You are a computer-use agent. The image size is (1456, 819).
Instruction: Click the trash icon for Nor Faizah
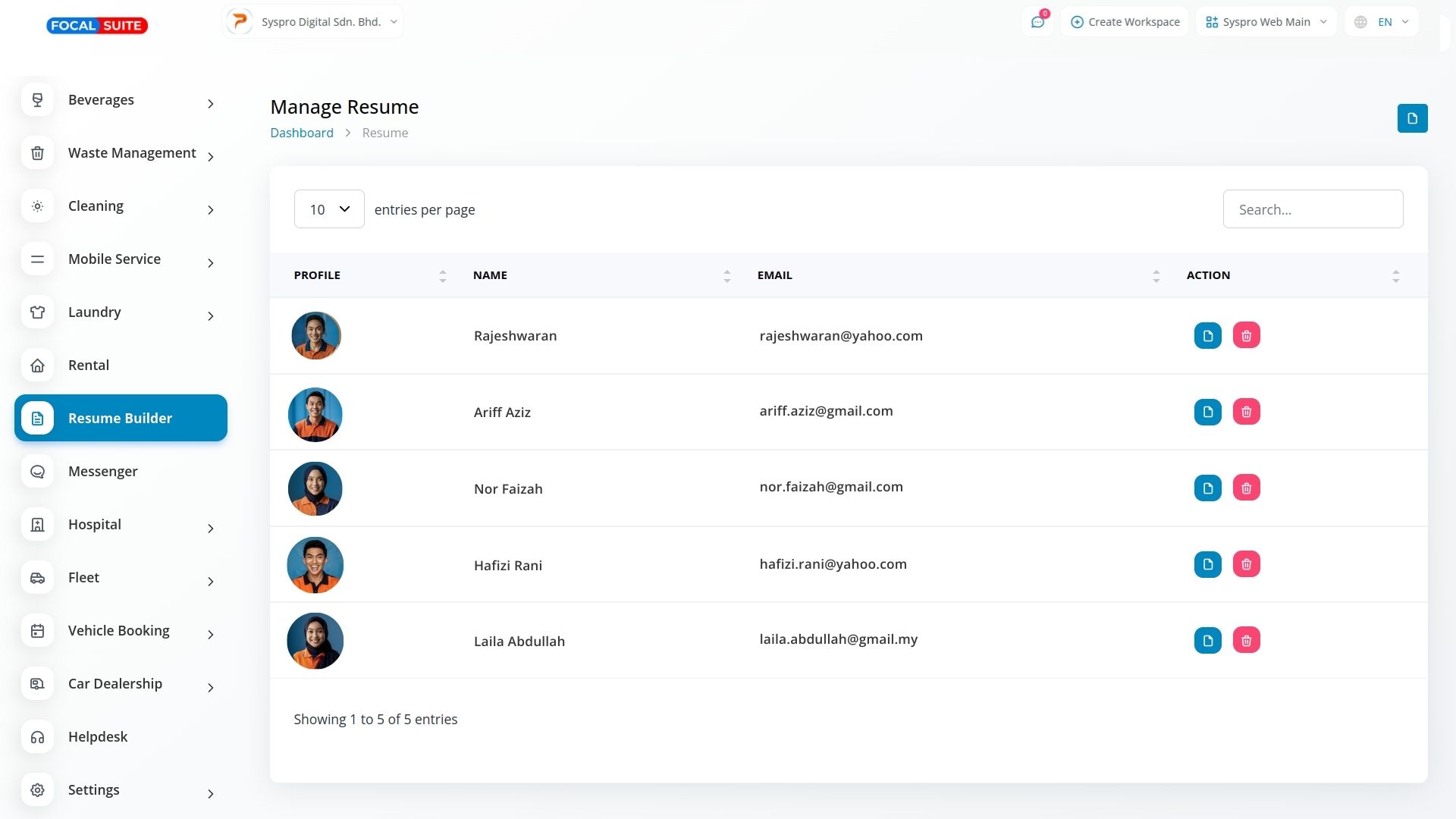coord(1246,488)
